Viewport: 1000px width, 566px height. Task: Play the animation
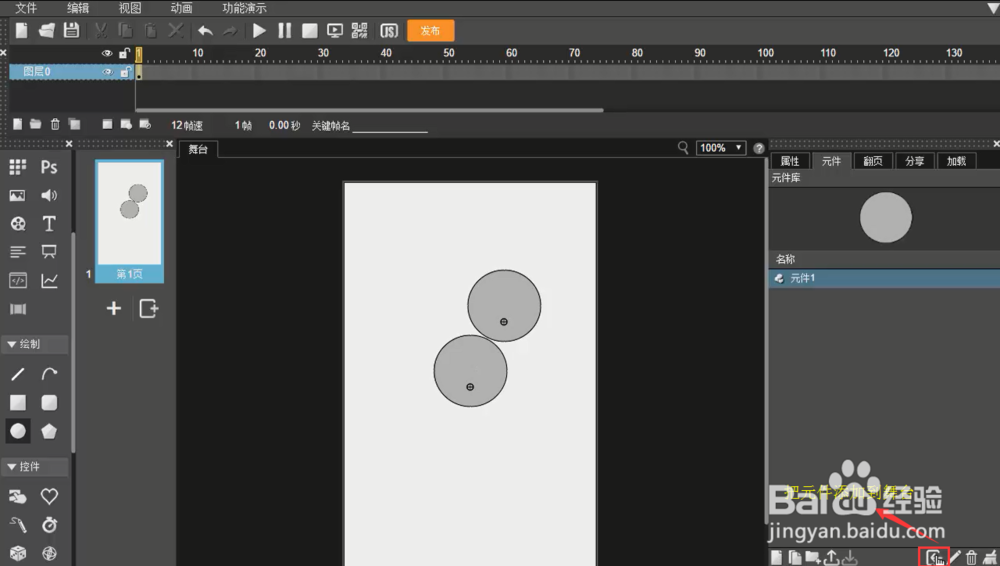click(x=259, y=31)
